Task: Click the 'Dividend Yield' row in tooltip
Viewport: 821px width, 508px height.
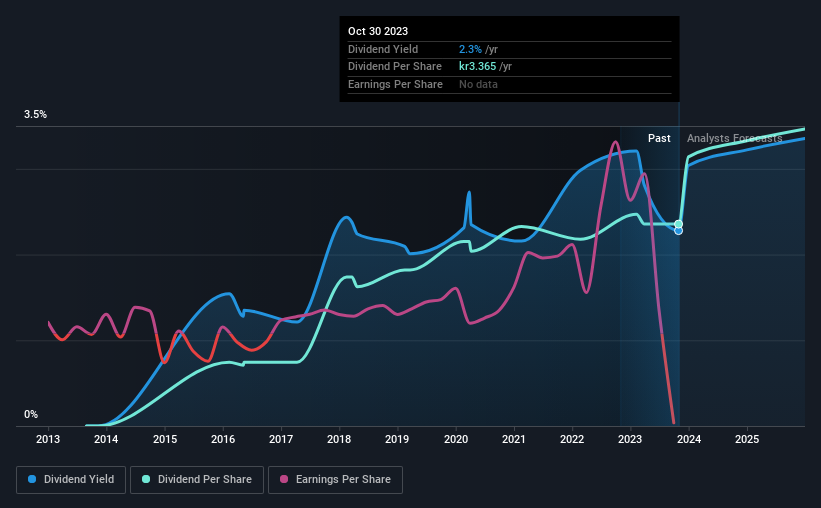Action: (x=509, y=49)
